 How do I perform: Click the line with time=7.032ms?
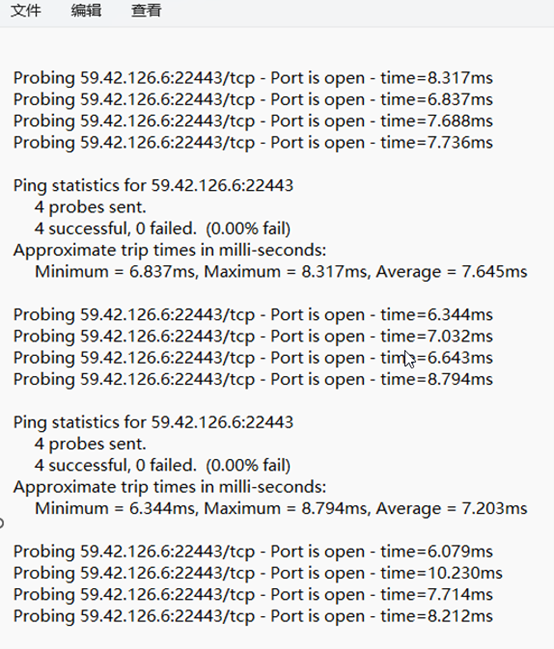click(x=253, y=337)
